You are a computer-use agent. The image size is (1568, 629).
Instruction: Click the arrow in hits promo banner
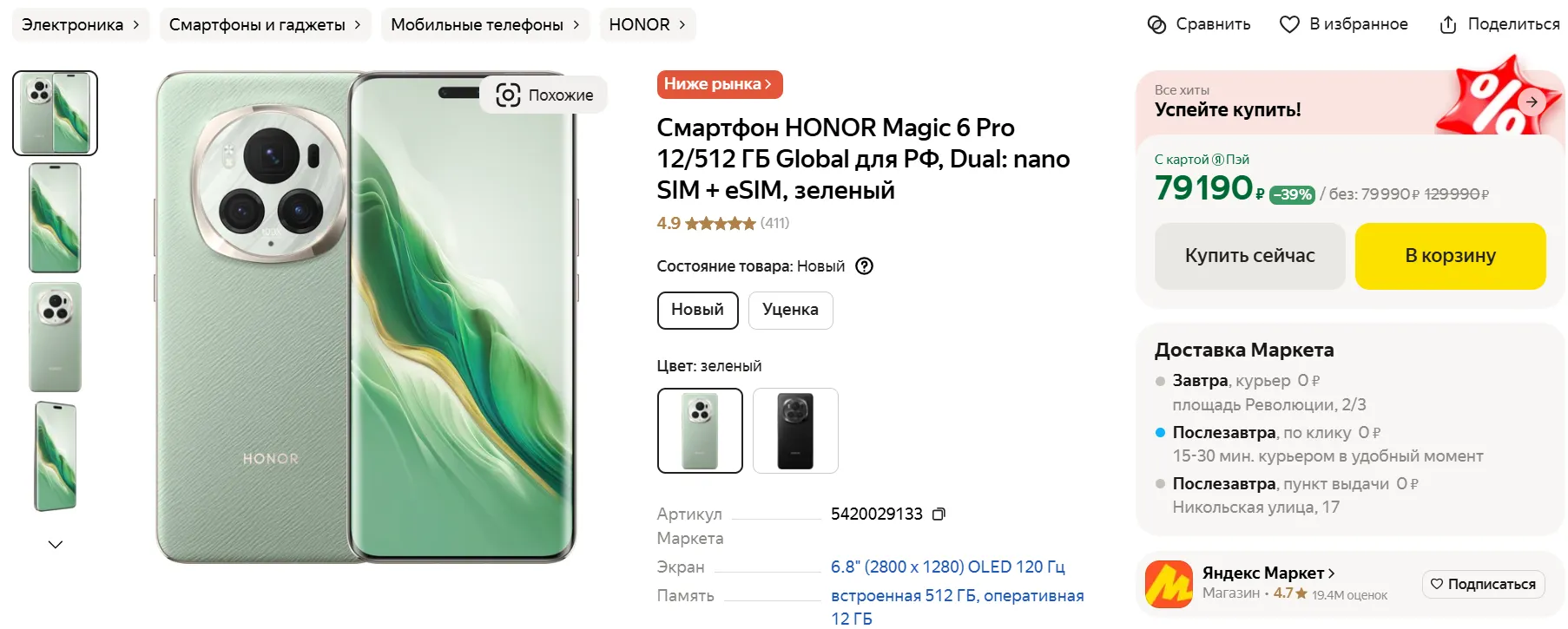(1532, 102)
